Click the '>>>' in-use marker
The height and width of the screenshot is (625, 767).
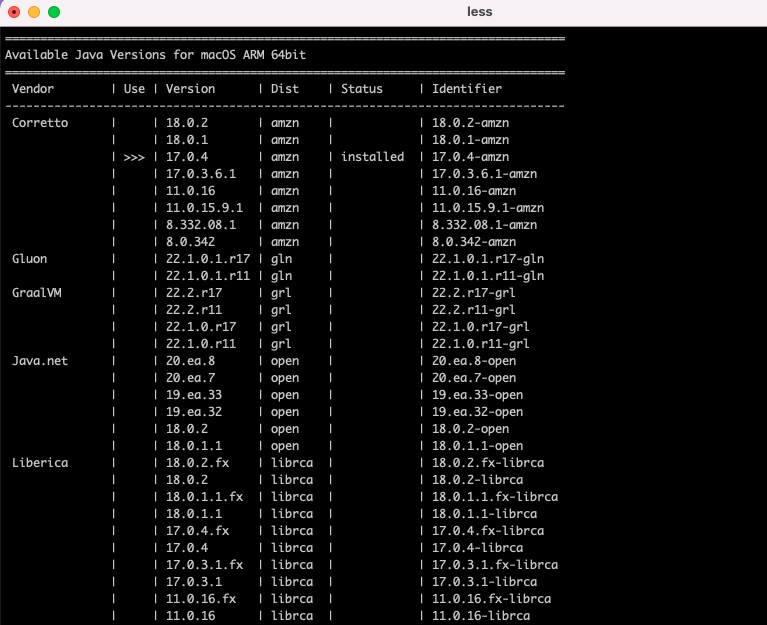[x=134, y=157]
